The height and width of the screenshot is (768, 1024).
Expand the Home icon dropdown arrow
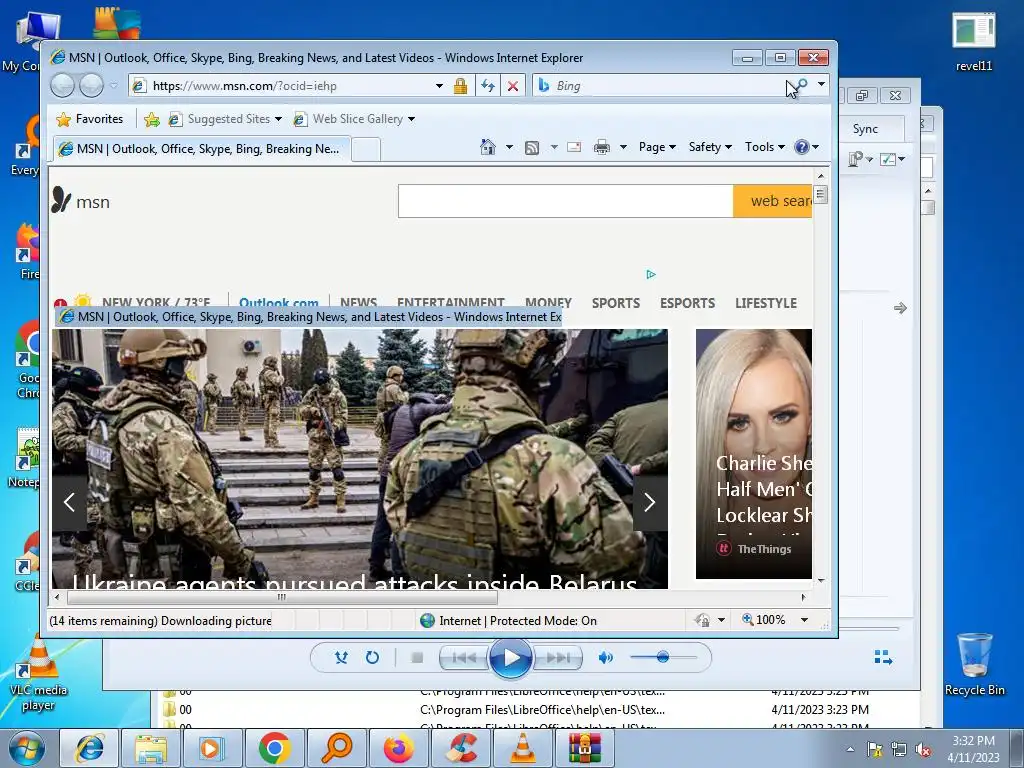coord(509,147)
